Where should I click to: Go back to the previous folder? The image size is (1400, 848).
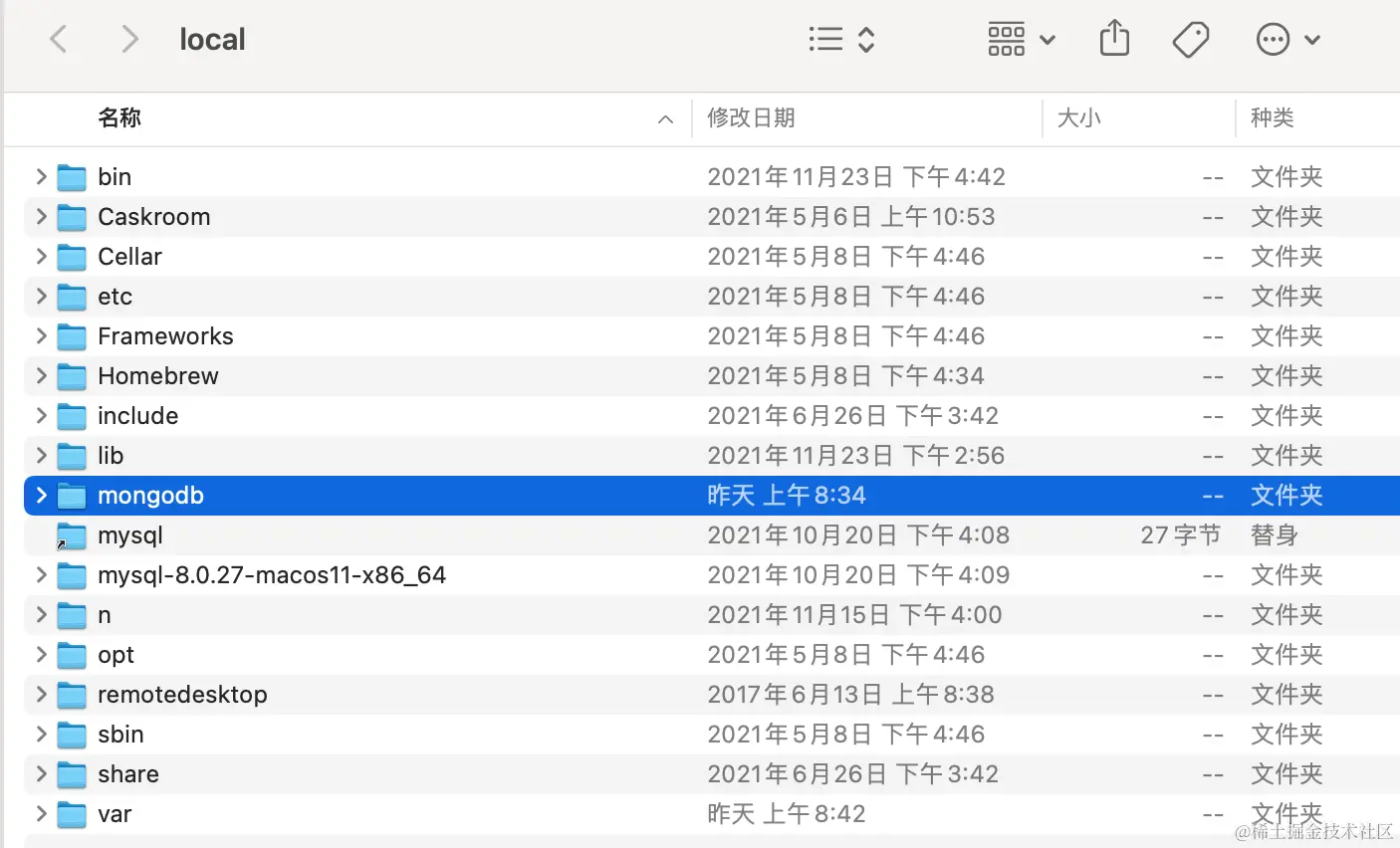(59, 40)
